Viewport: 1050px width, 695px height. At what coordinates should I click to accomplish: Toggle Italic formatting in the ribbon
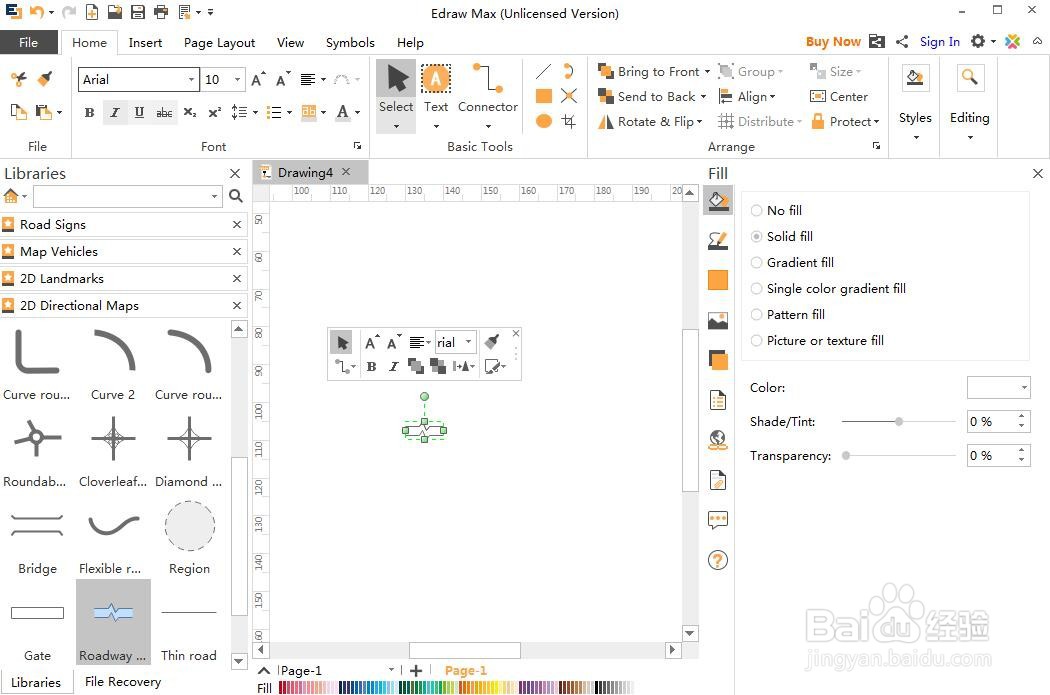(115, 112)
